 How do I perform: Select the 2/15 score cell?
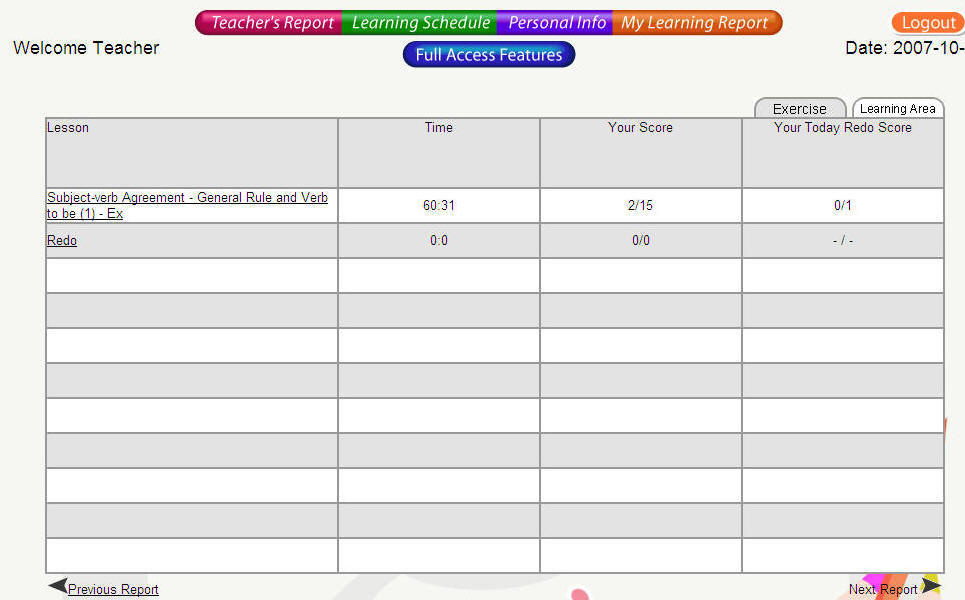tap(640, 206)
